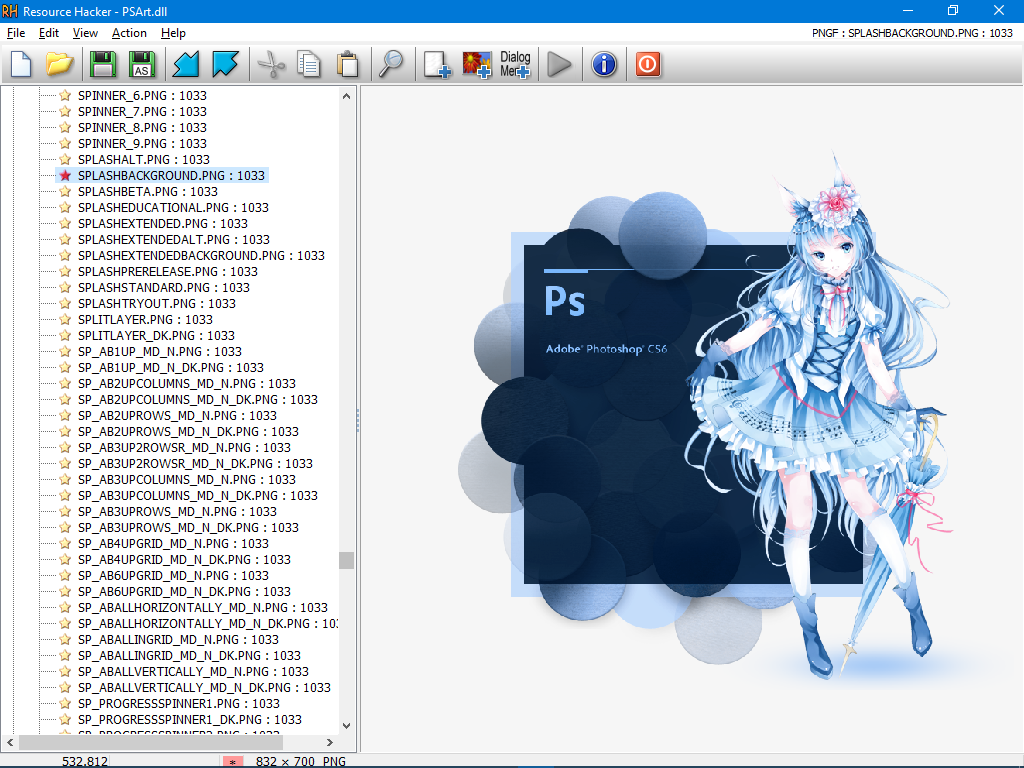Click the Paste clipboard icon
The width and height of the screenshot is (1024, 768).
[x=348, y=64]
